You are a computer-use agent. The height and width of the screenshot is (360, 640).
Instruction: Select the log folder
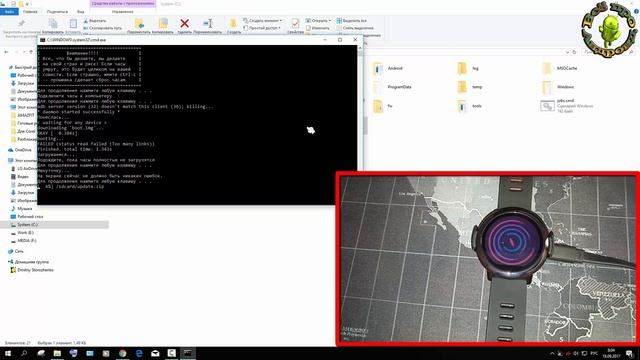(469, 68)
